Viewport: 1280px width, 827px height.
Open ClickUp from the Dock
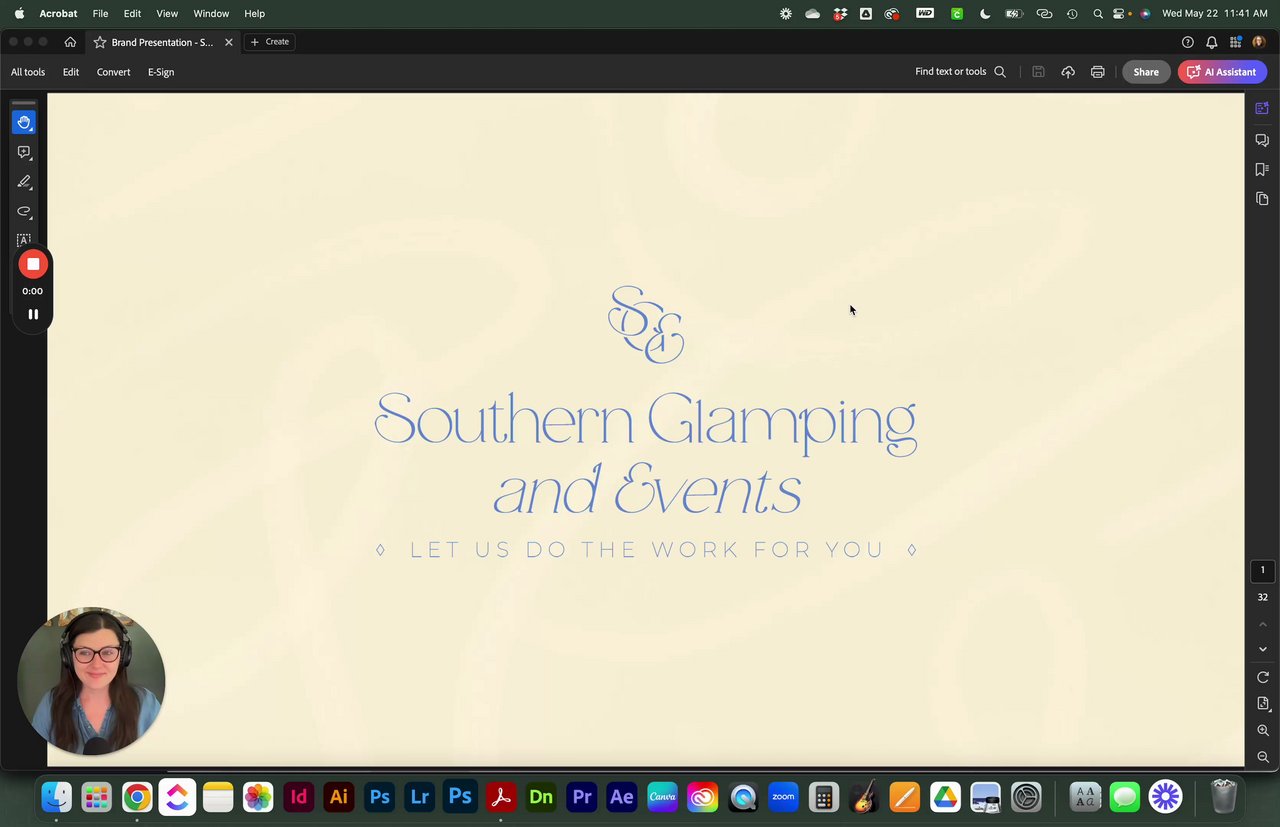pyautogui.click(x=177, y=797)
